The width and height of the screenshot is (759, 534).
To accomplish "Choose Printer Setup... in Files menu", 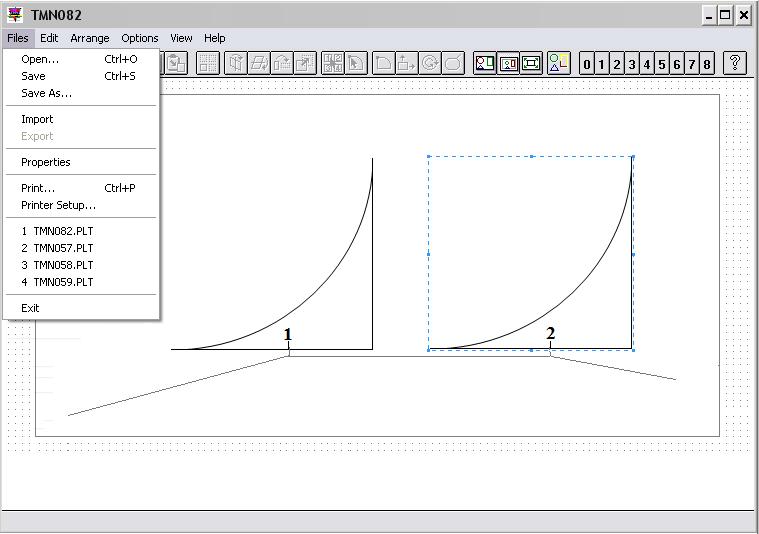I will [58, 205].
